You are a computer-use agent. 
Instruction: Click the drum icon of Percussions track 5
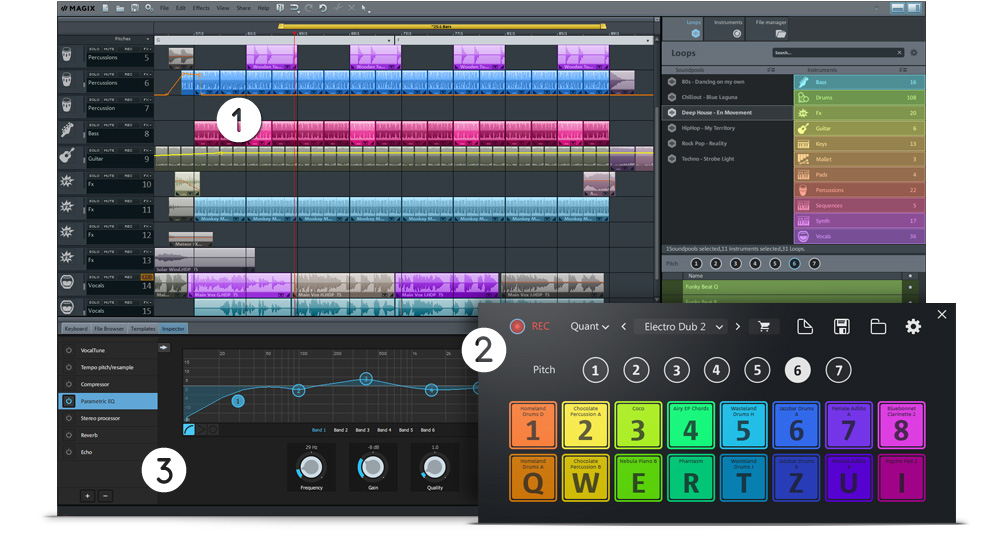pyautogui.click(x=67, y=55)
